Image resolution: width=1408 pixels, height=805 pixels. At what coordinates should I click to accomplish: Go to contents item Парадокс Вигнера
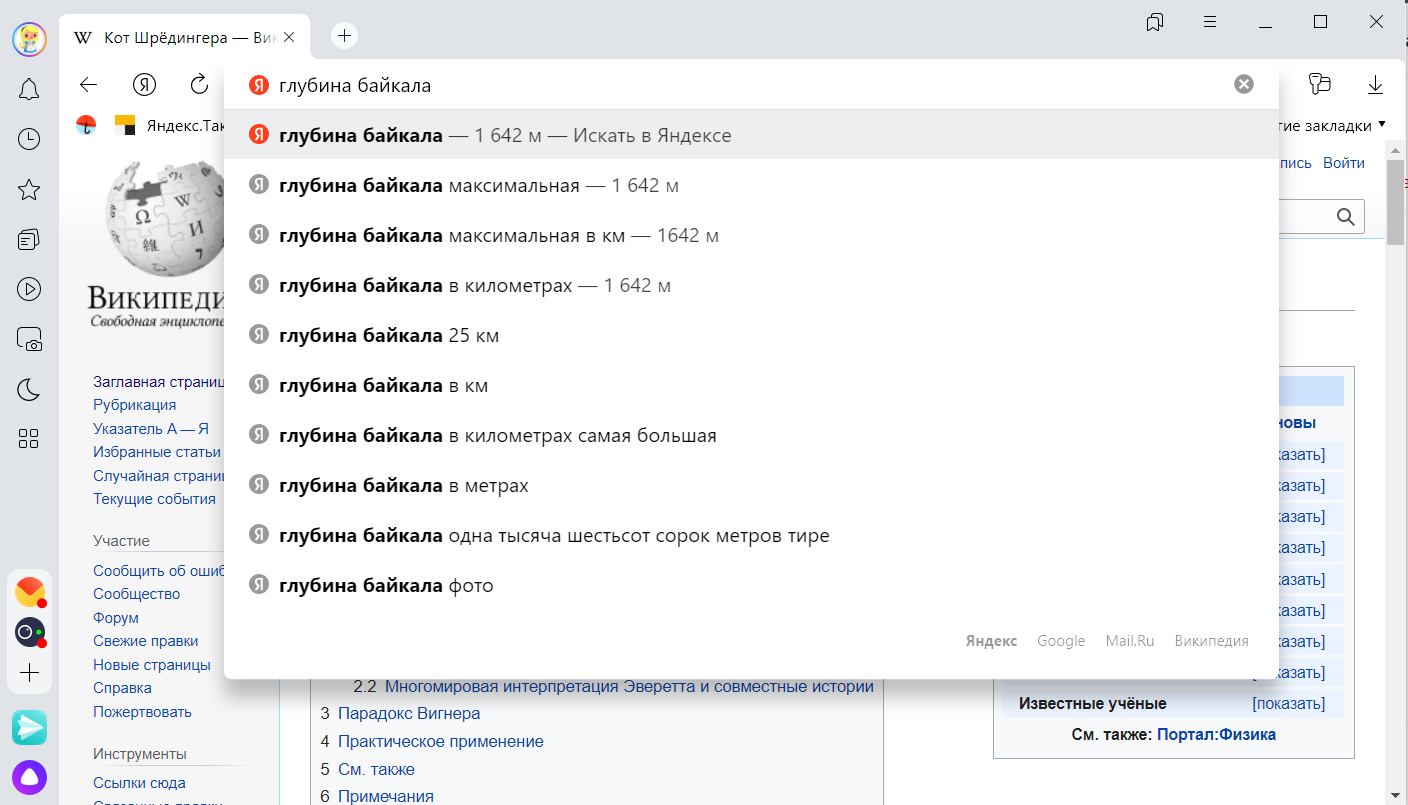pyautogui.click(x=409, y=714)
